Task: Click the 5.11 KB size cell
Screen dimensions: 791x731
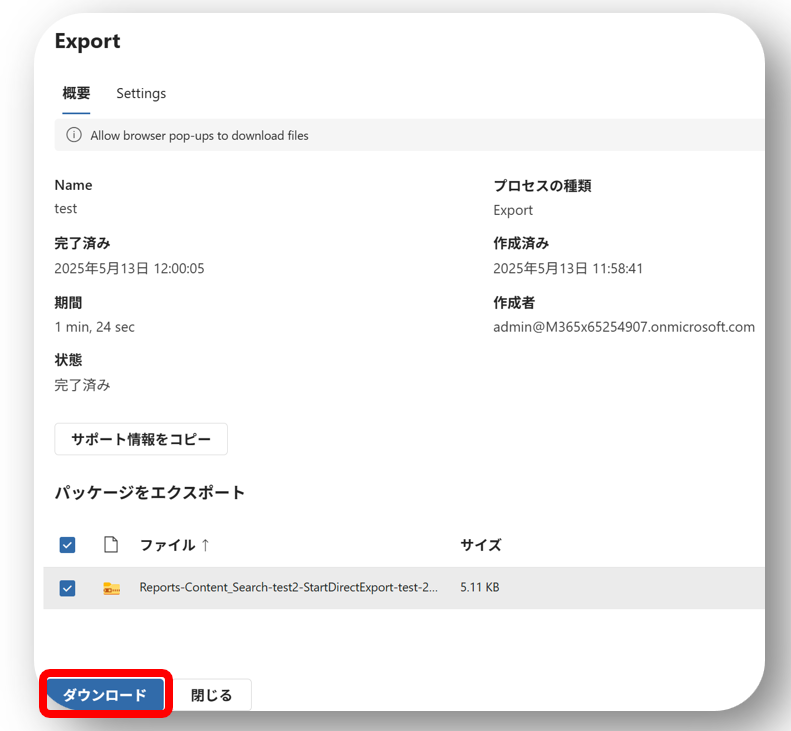Action: coord(479,588)
